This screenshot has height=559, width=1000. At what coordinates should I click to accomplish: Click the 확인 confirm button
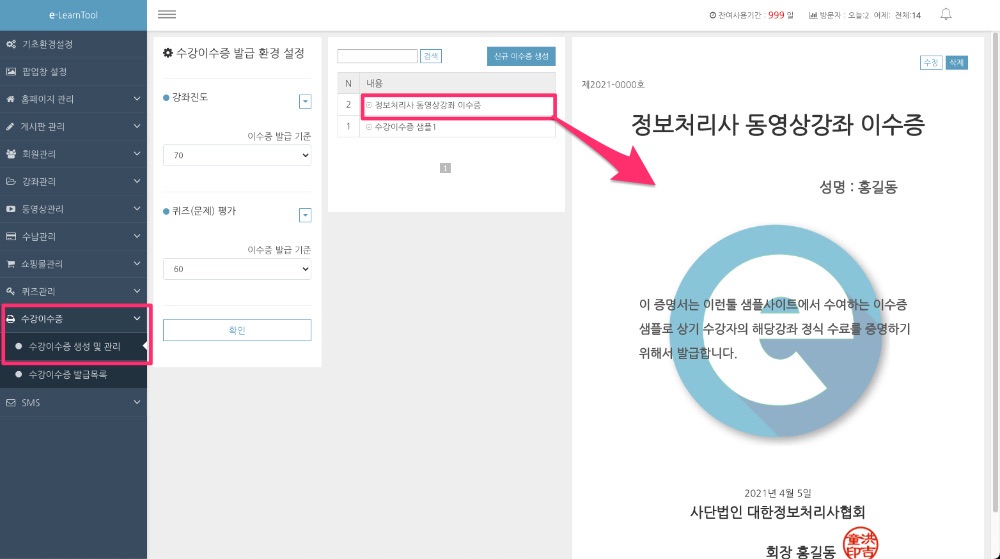tap(237, 330)
